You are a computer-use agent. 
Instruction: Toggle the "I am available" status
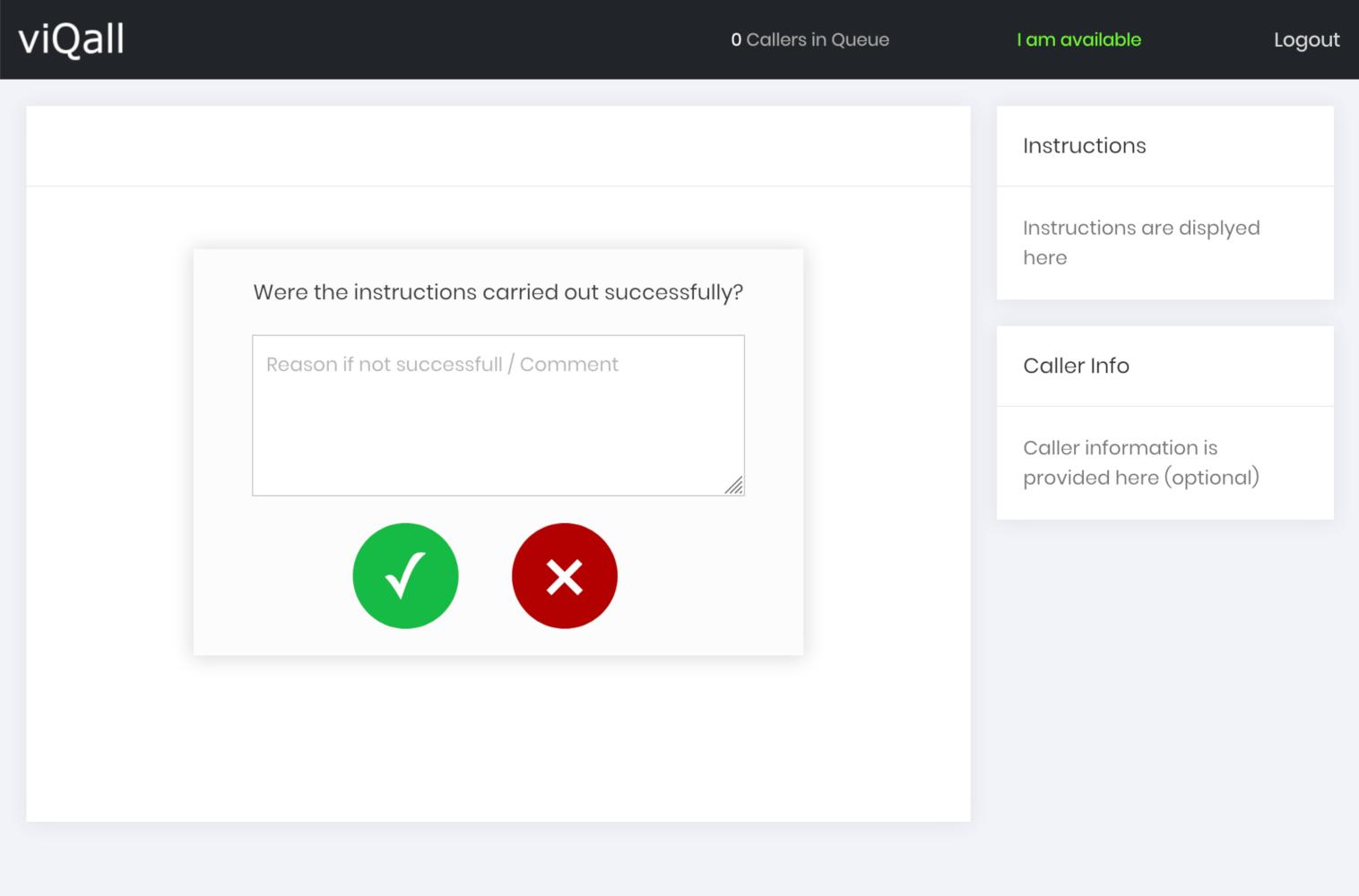(x=1078, y=39)
